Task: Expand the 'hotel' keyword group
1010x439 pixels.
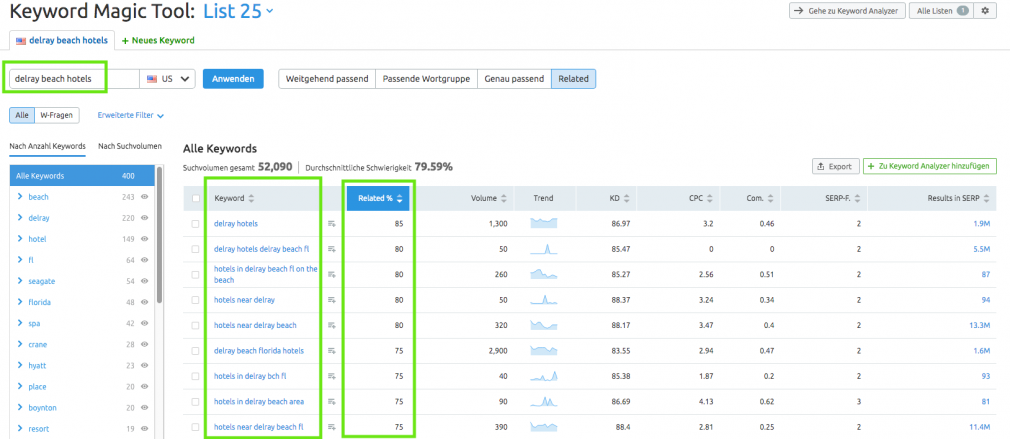Action: click(20, 239)
